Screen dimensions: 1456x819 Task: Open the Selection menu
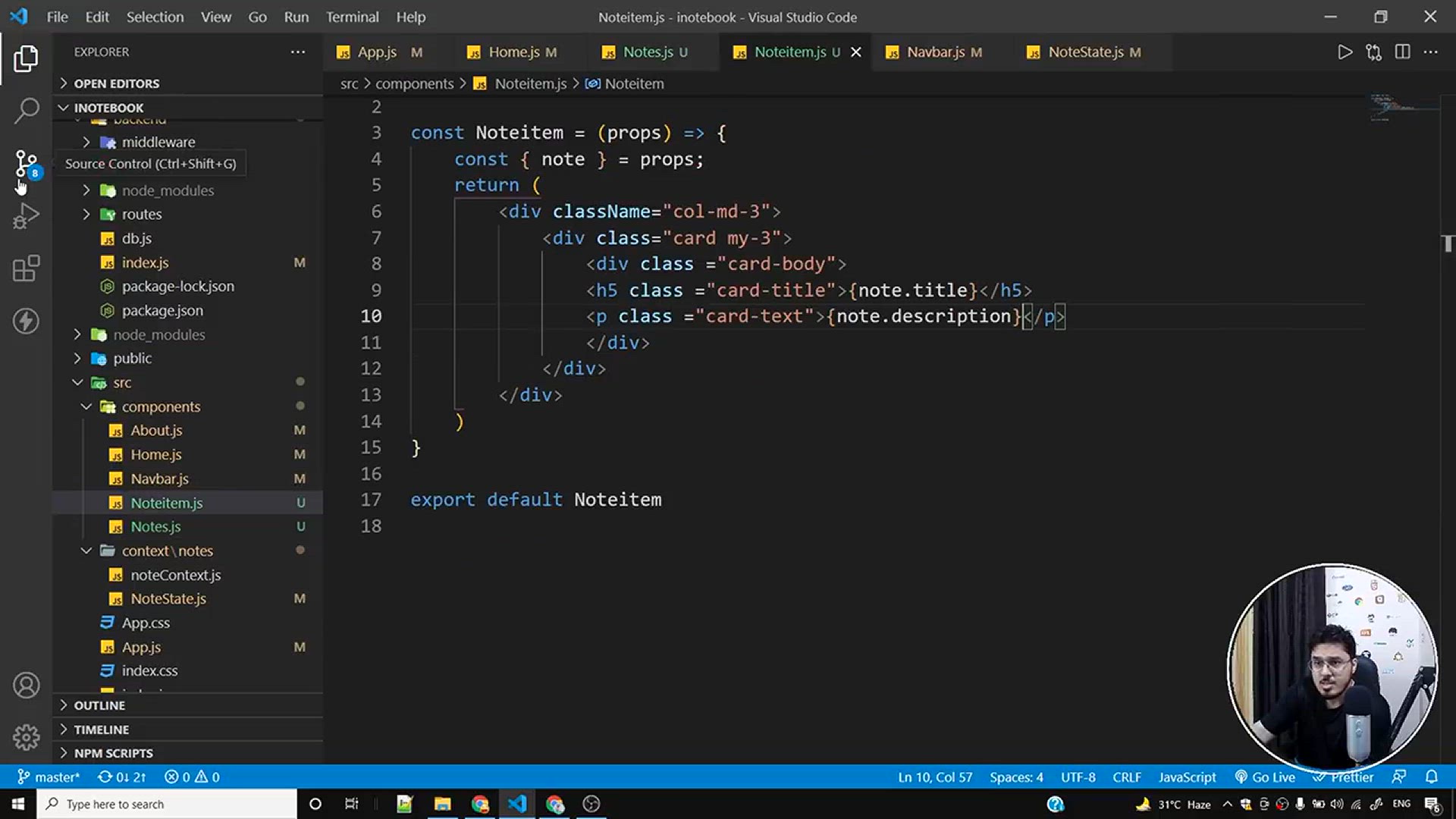[x=155, y=17]
